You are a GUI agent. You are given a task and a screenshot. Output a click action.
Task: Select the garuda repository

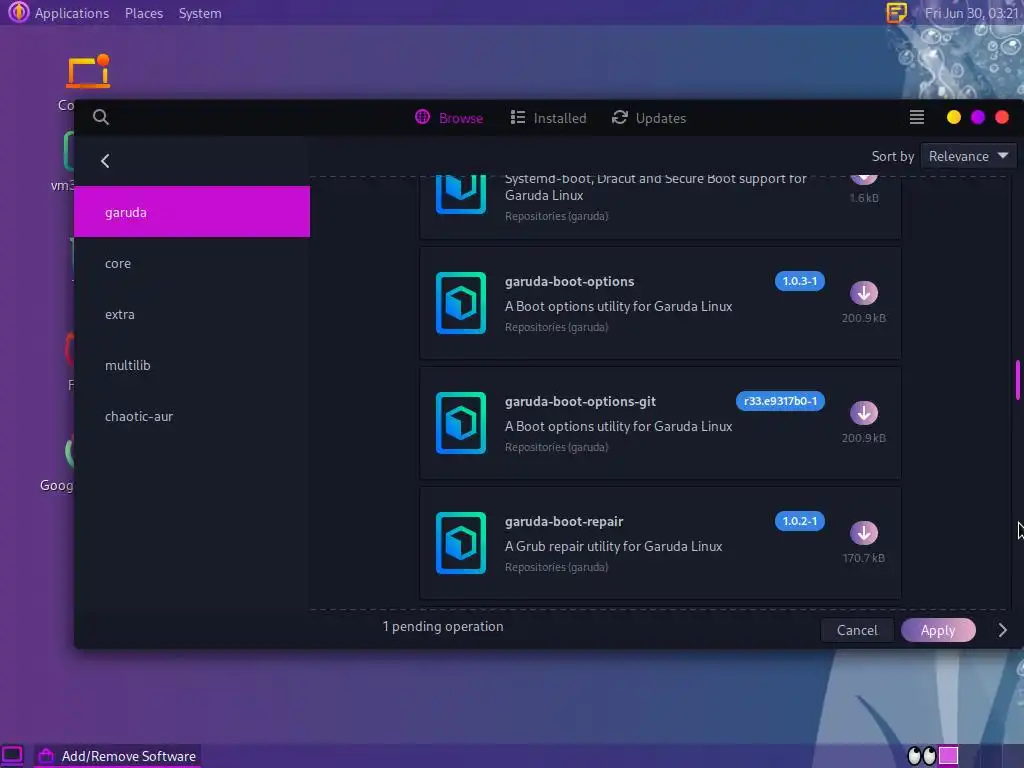192,212
